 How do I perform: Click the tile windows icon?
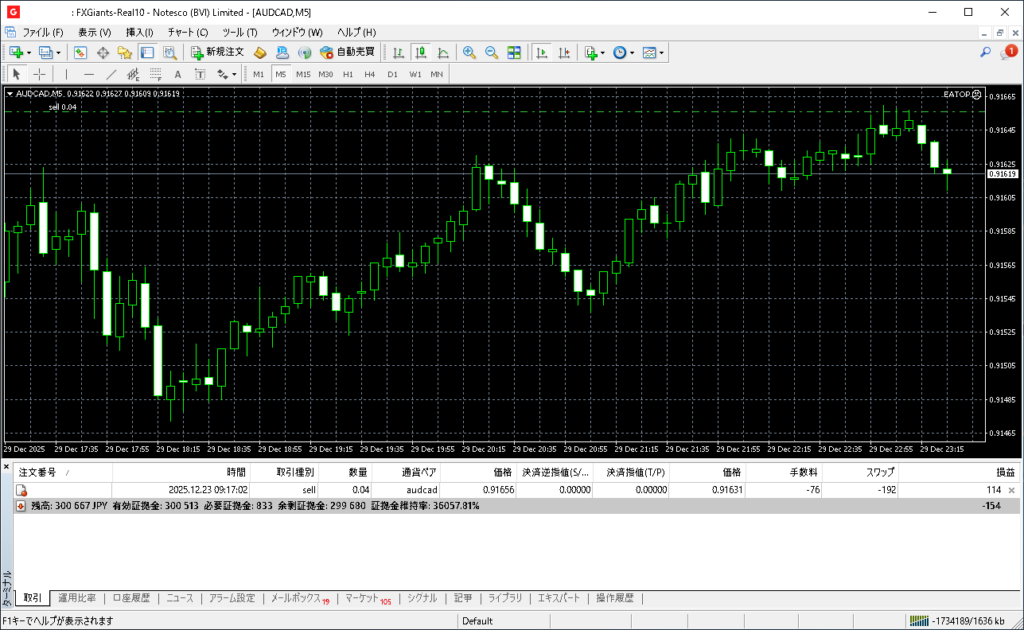click(x=514, y=52)
